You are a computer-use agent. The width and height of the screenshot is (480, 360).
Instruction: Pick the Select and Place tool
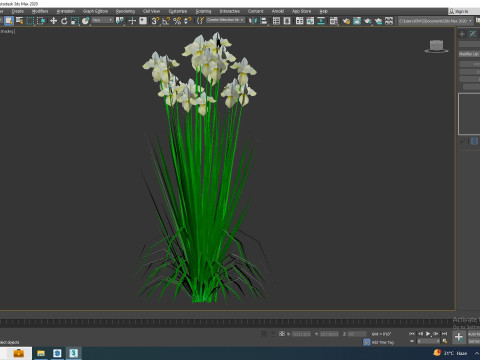(x=85, y=21)
